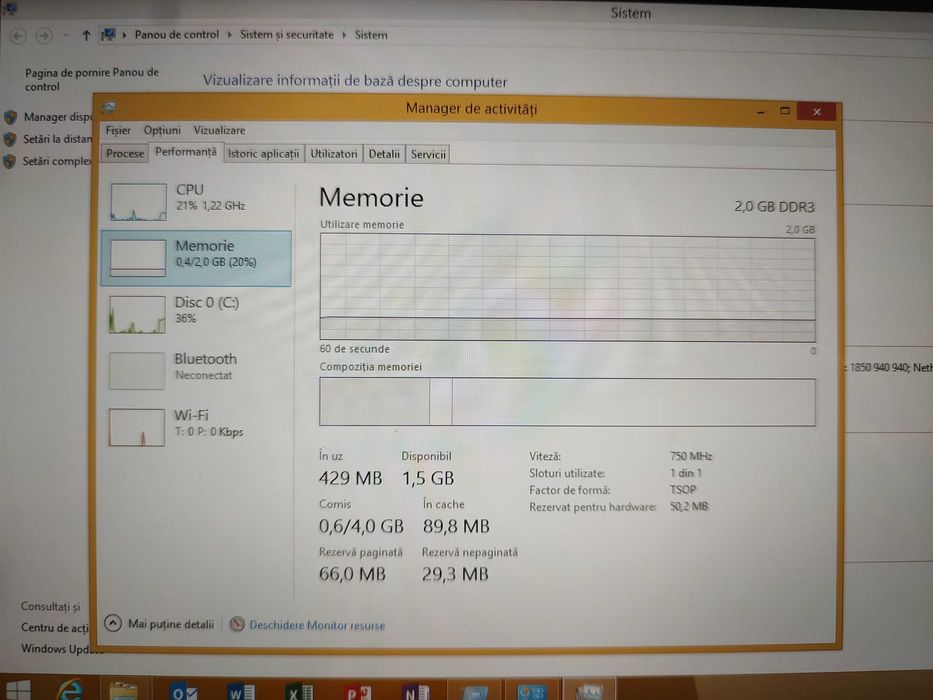Click the shield icon beside Manager dispozitive
The height and width of the screenshot is (700, 933).
tap(10, 117)
